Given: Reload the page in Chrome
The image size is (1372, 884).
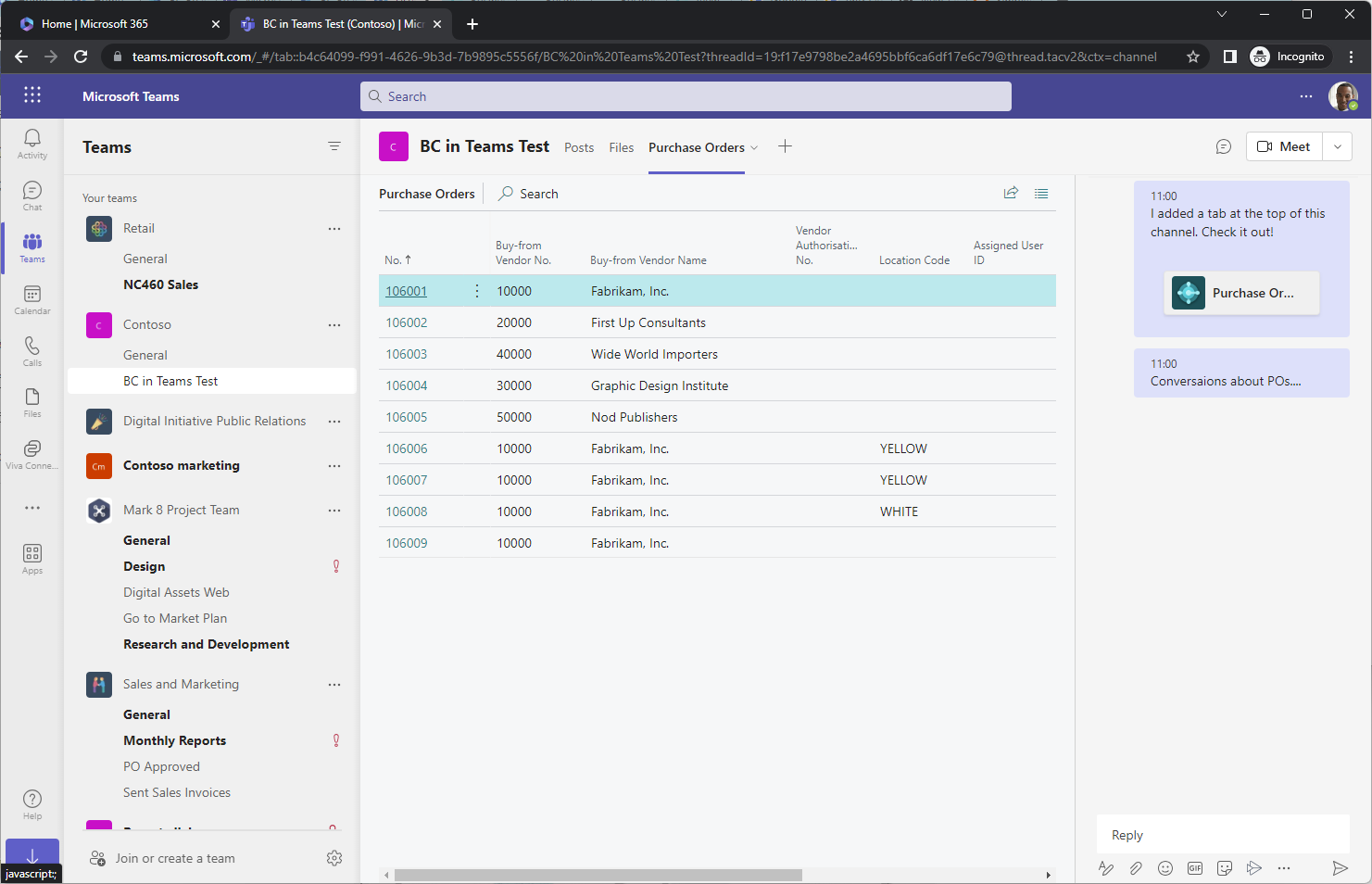Looking at the screenshot, I should click(81, 57).
